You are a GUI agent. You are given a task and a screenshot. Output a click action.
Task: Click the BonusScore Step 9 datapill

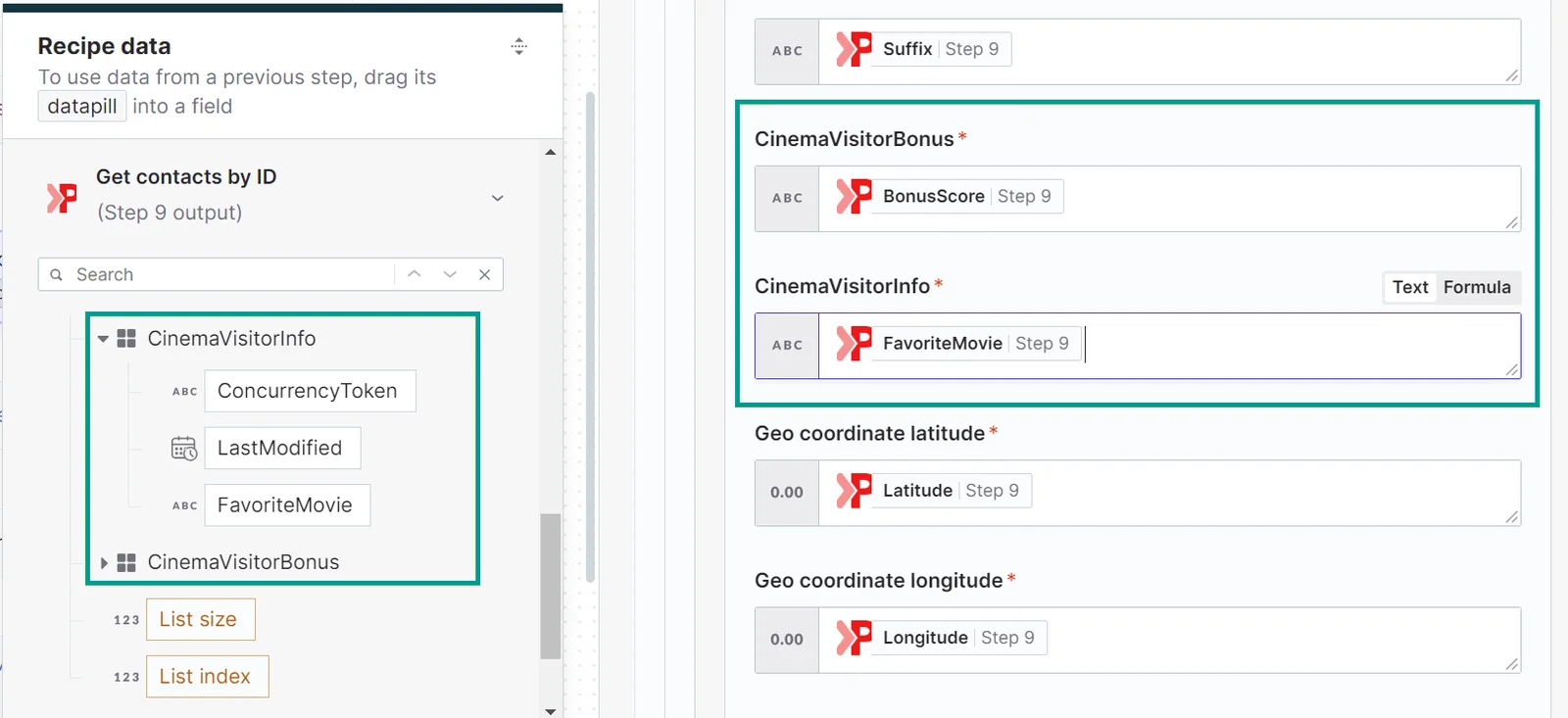pos(950,196)
